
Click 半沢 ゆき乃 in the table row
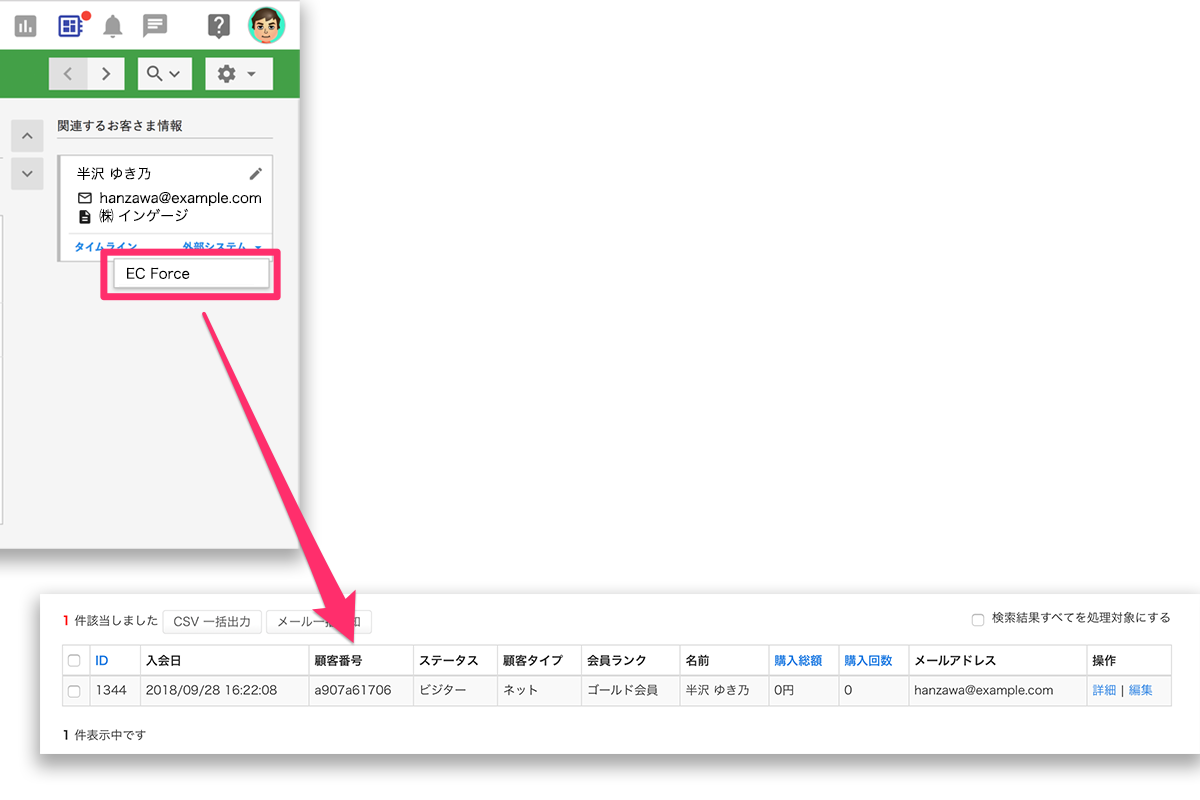point(717,690)
